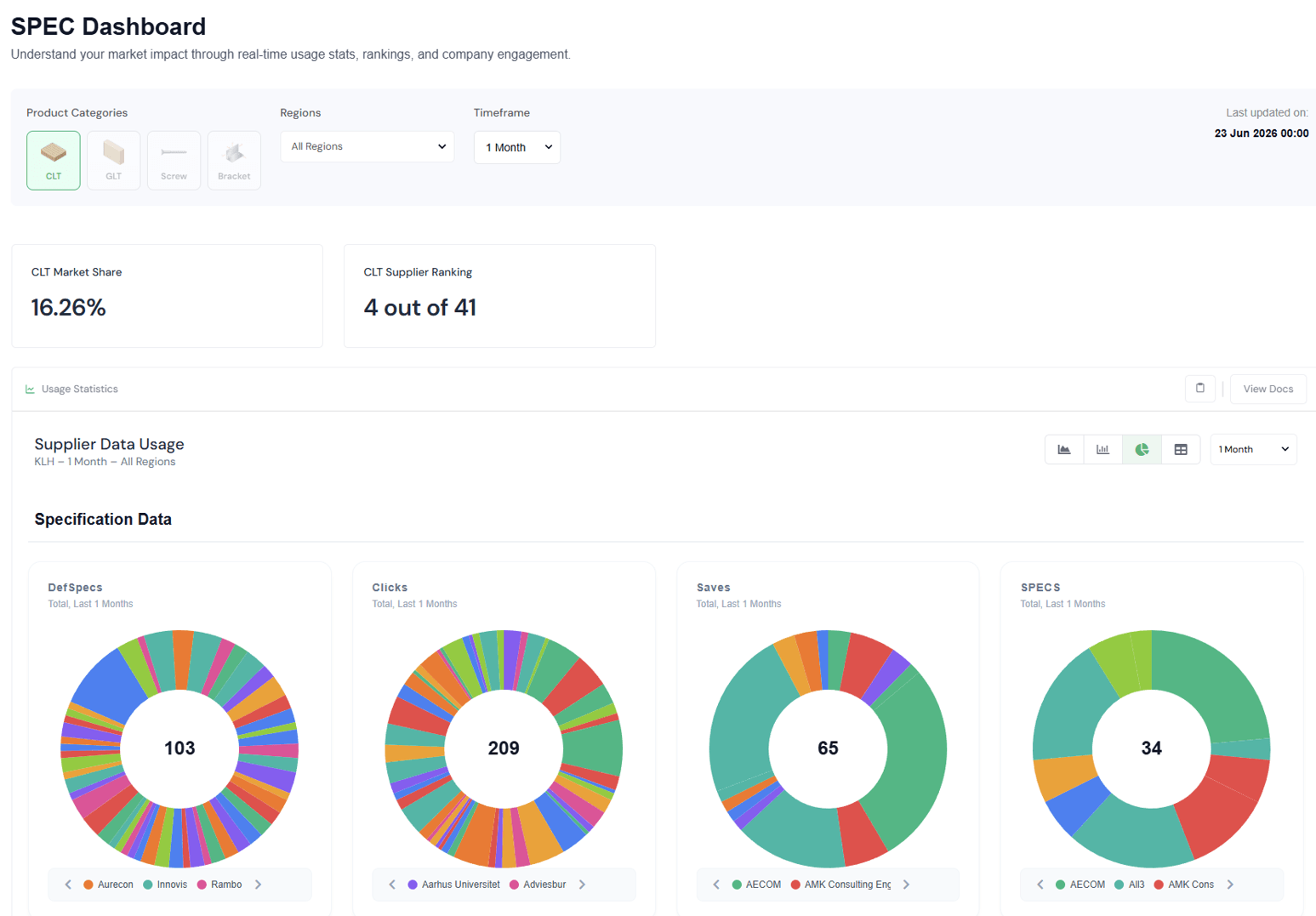Image resolution: width=1316 pixels, height=916 pixels.
Task: Click the CLT Supplier Ranking card
Action: (499, 296)
